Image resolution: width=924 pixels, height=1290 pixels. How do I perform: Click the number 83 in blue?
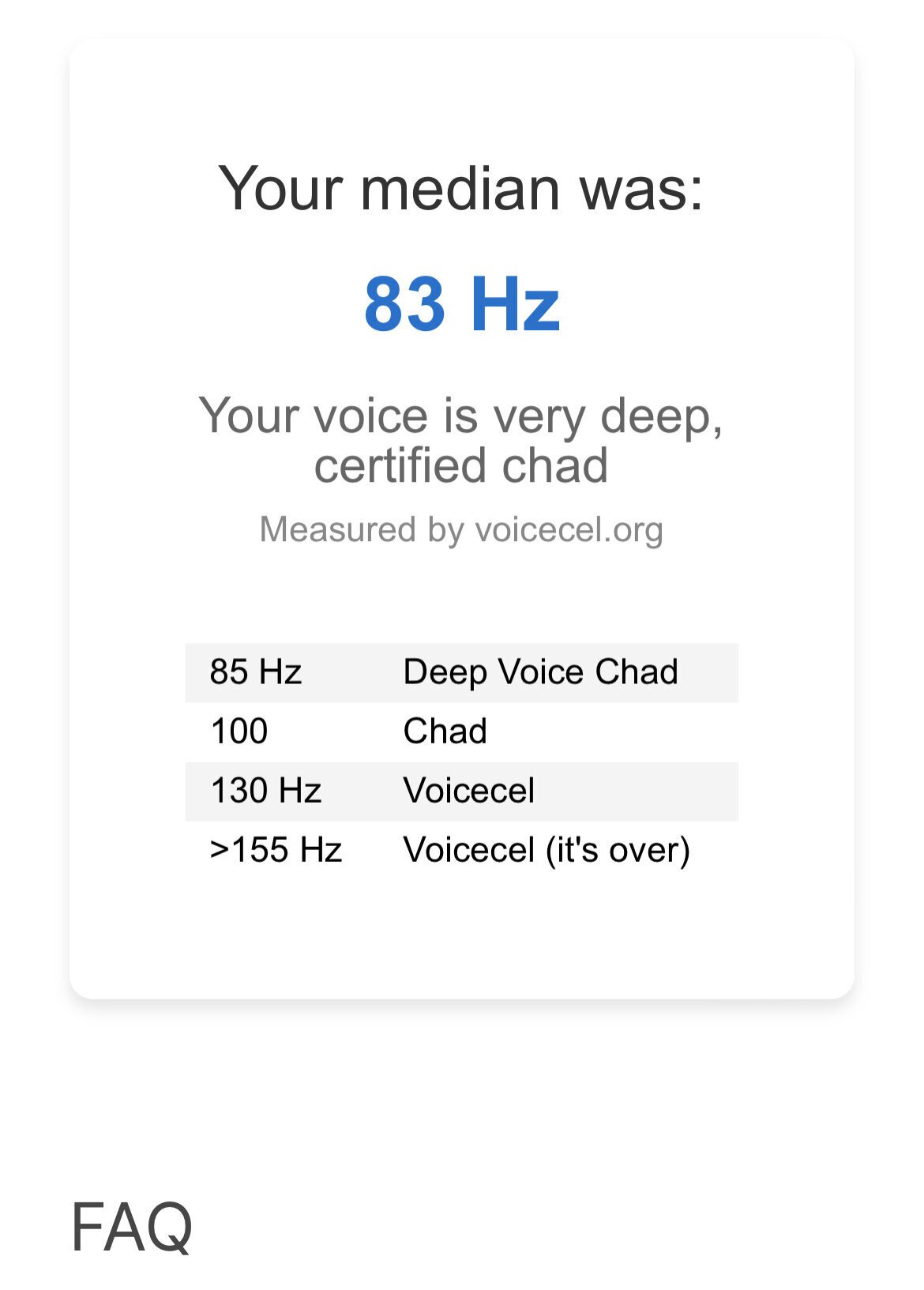tap(405, 304)
